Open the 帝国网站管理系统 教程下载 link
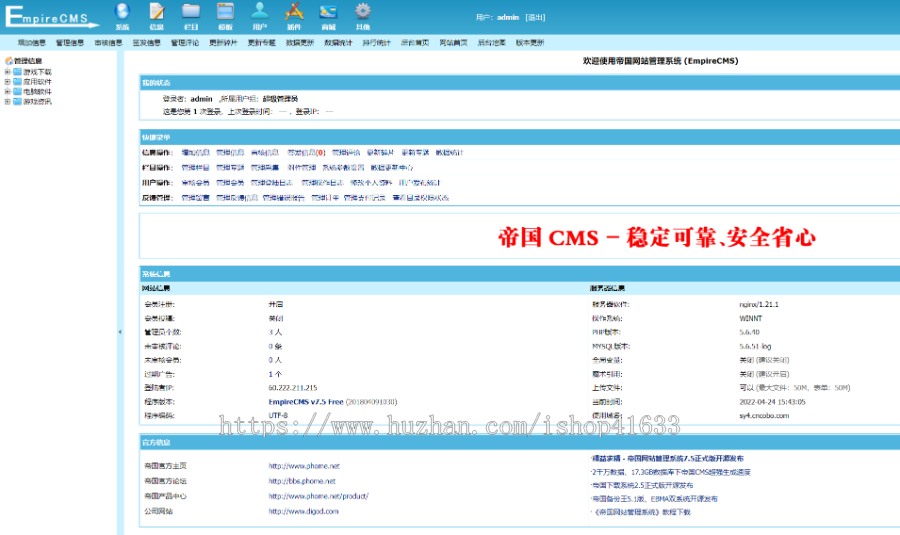 coord(642,512)
